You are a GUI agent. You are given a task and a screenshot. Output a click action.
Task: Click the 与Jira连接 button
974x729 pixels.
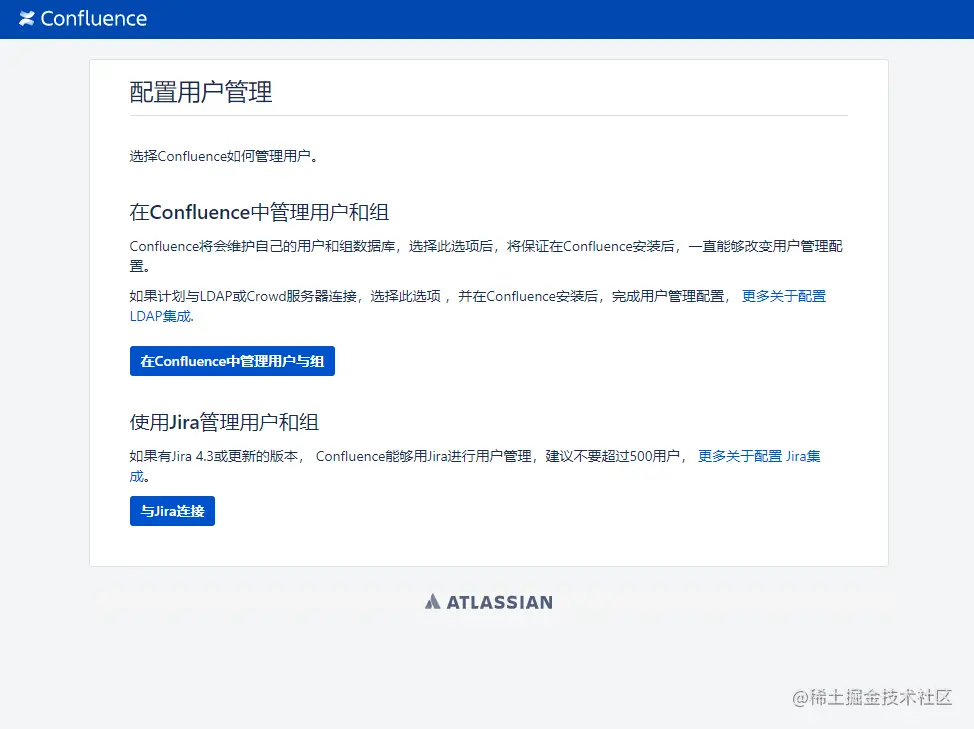click(x=172, y=510)
